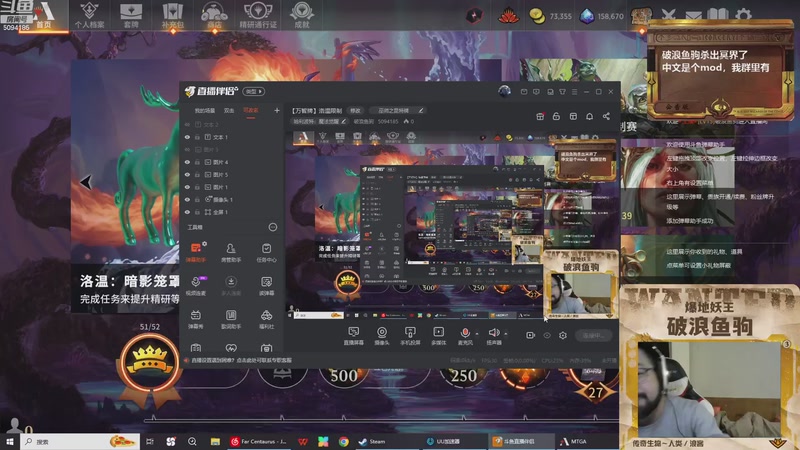This screenshot has height=450, width=800.
Task: Toggle visibility of layer 图片 5
Action: pos(187,174)
